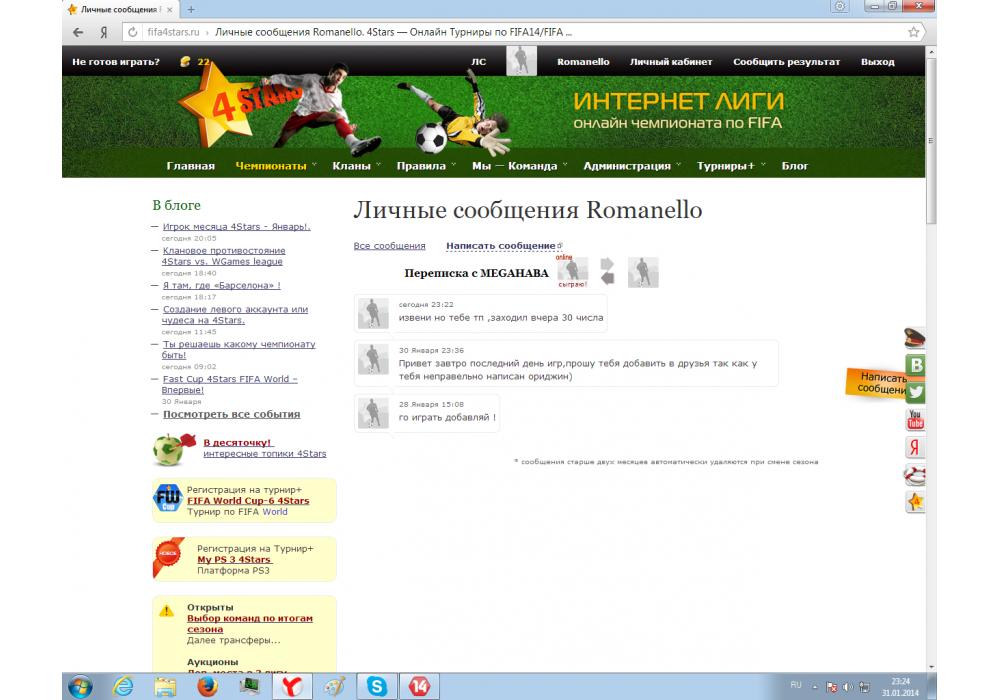
Task: Open the Турниры+ dropdown menu
Action: [x=726, y=166]
